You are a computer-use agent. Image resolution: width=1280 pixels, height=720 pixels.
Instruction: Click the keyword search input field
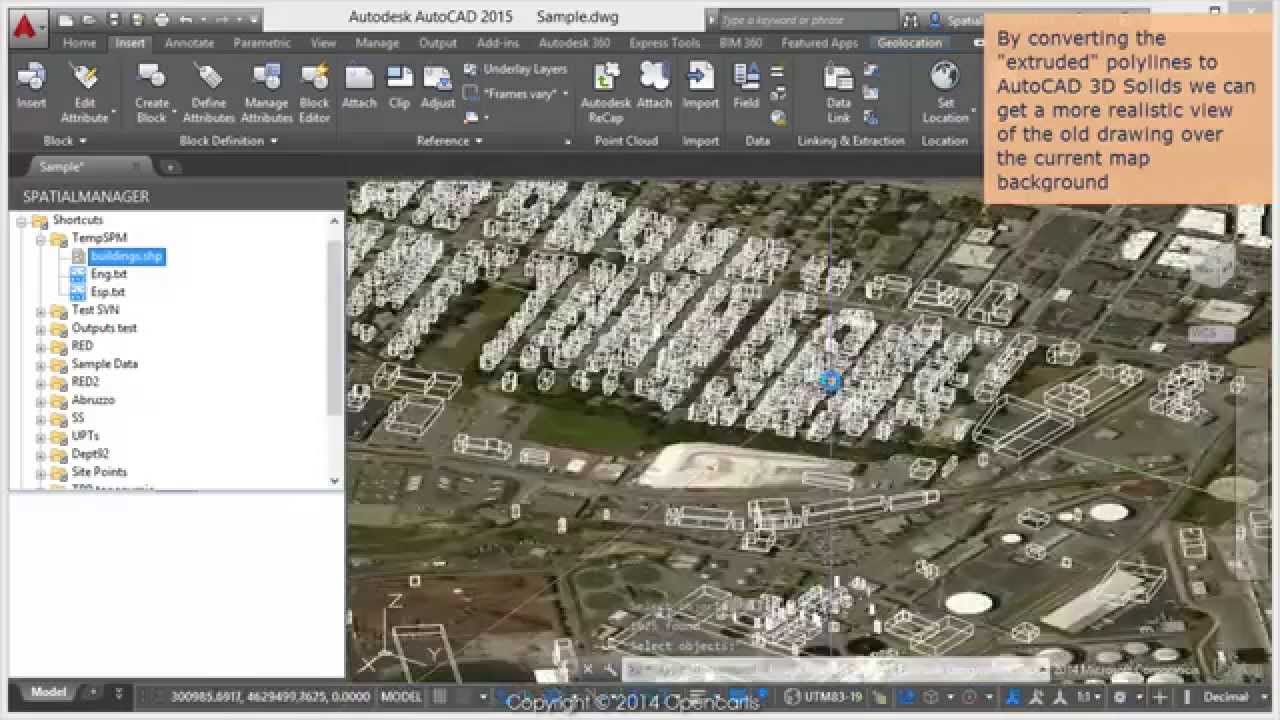tap(807, 20)
